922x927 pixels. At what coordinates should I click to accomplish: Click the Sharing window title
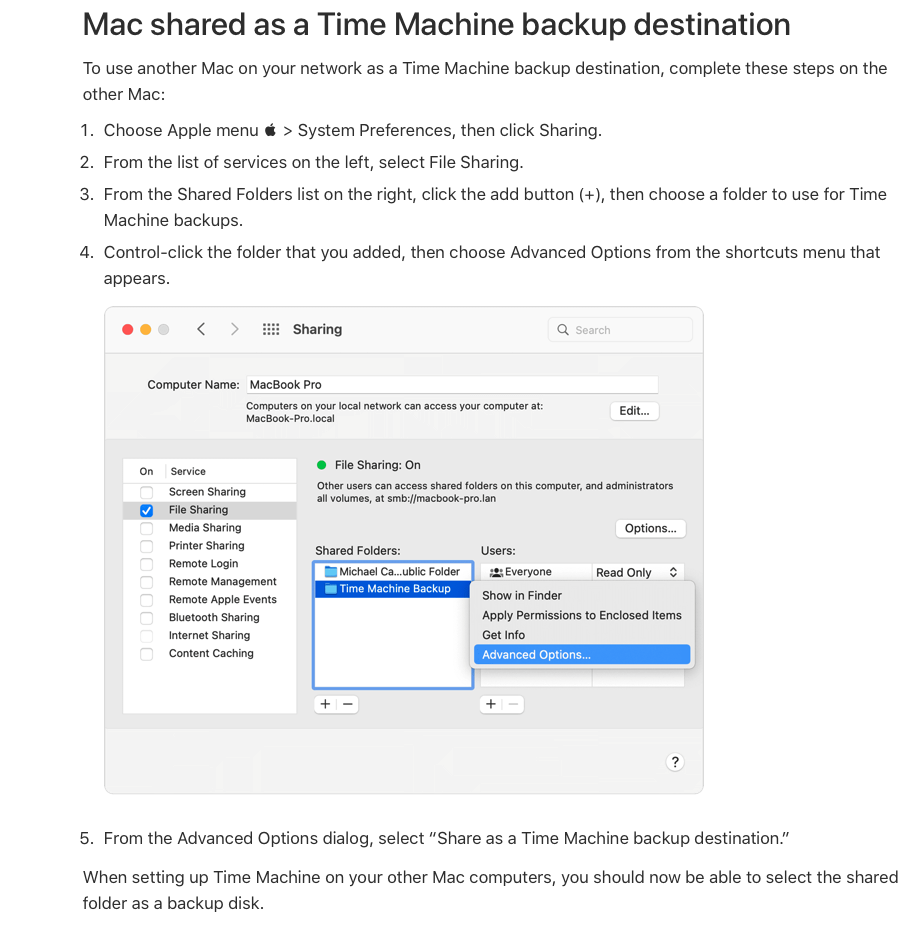click(x=317, y=329)
